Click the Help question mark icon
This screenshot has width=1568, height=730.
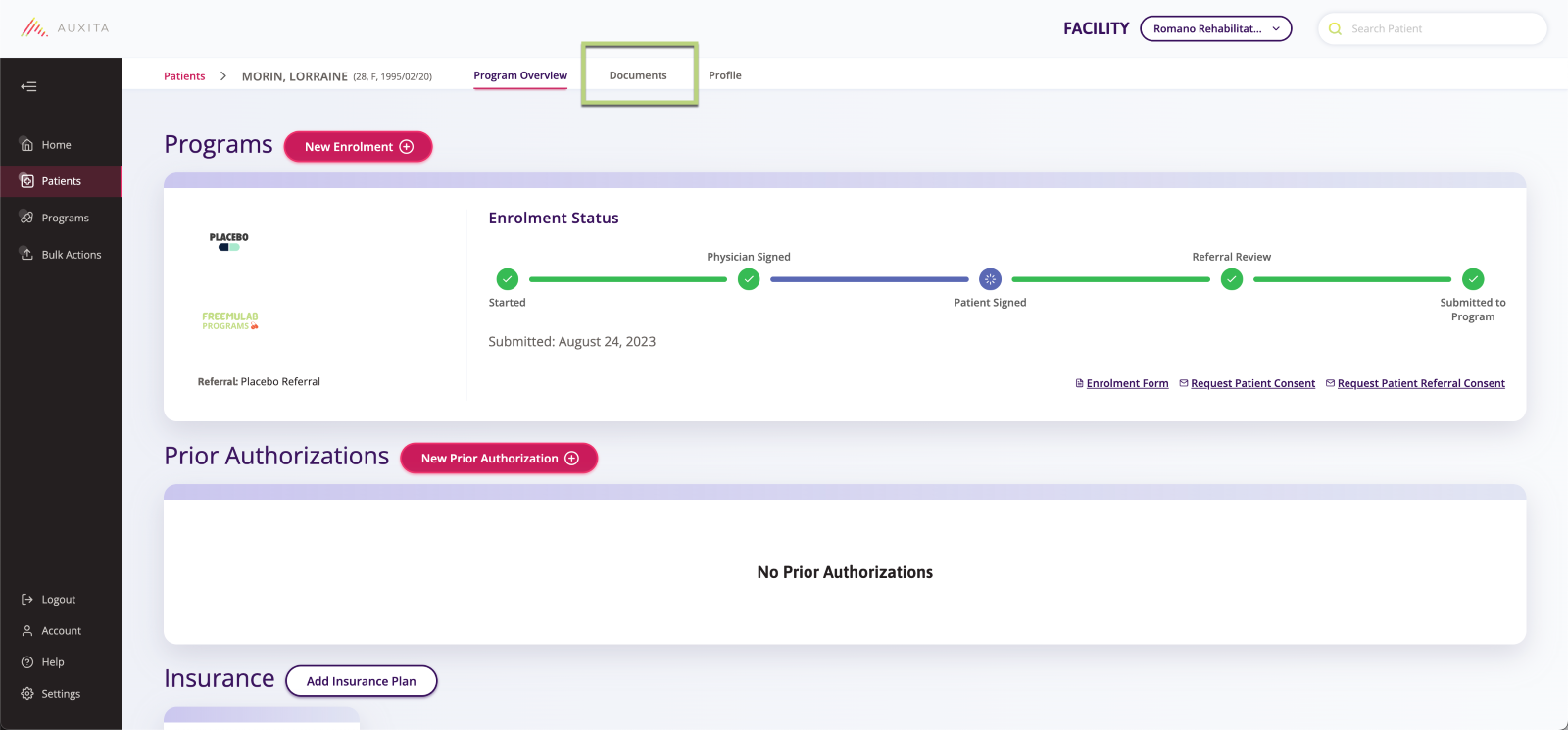pyautogui.click(x=27, y=662)
